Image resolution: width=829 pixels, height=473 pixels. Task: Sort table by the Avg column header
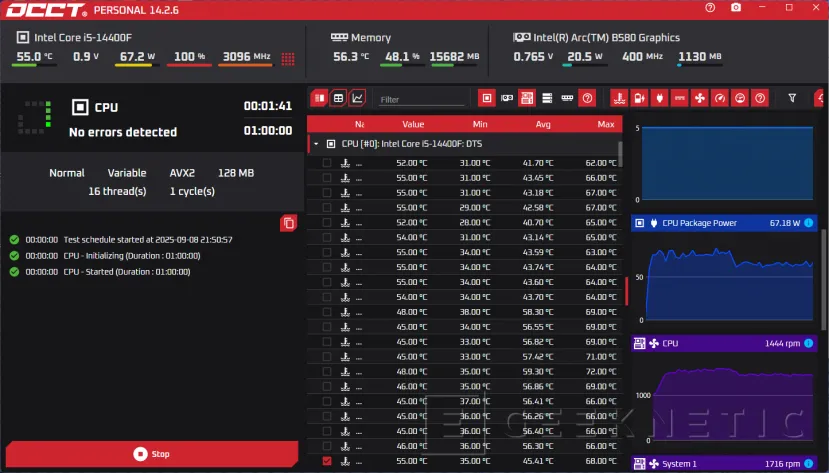(543, 125)
